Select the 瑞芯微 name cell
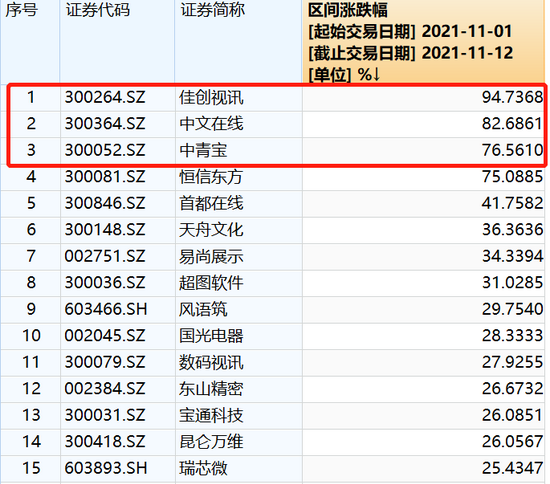 tap(203, 468)
